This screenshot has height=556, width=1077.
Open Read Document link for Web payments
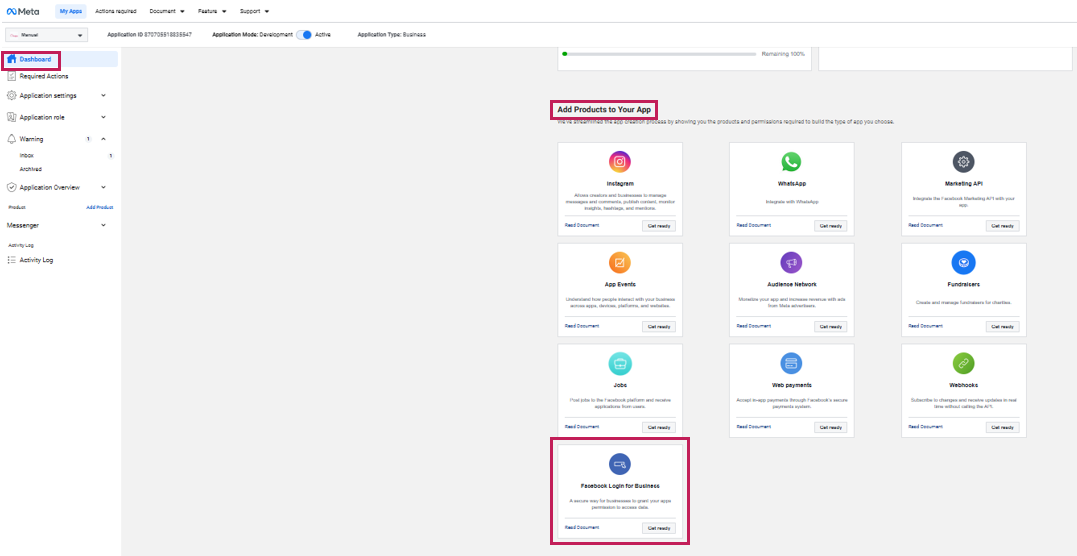[753, 426]
